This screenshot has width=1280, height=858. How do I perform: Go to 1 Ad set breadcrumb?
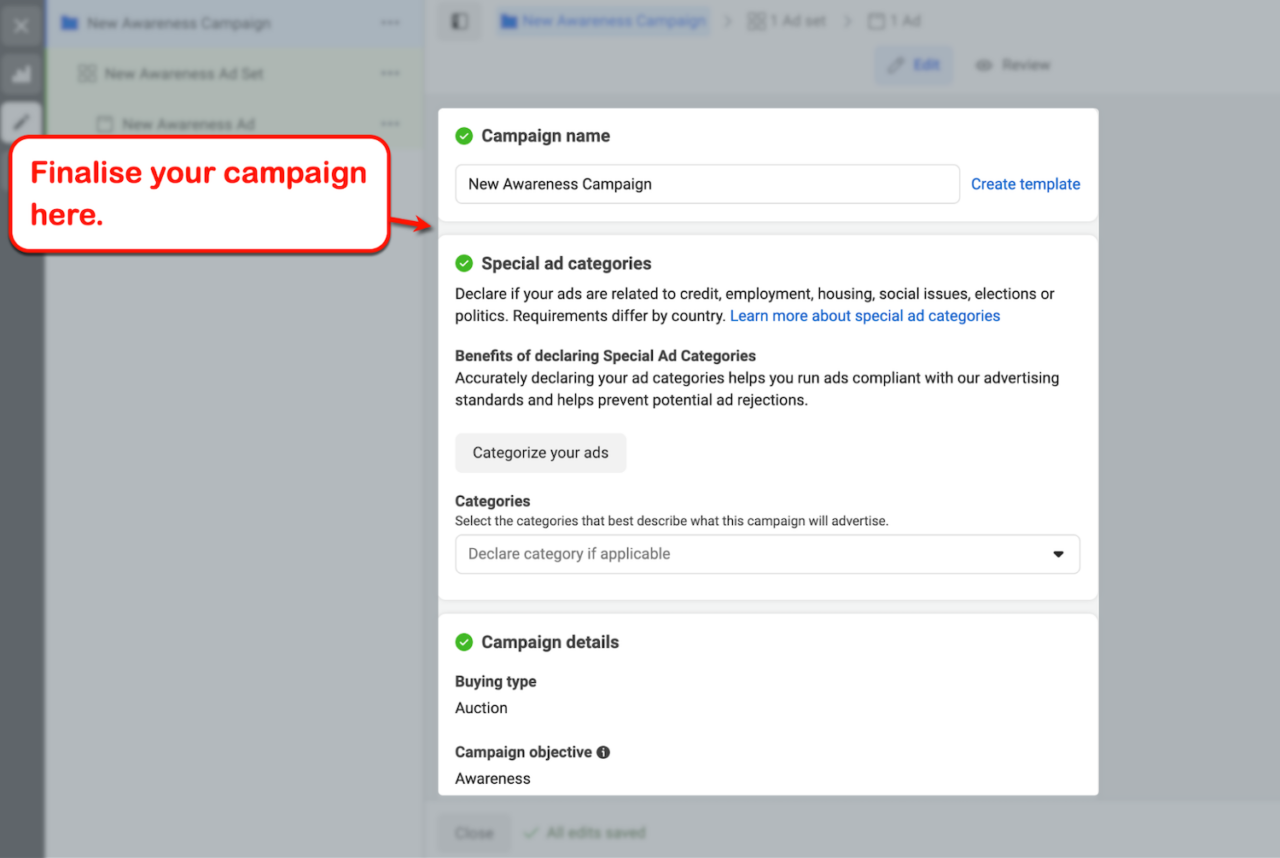[787, 21]
